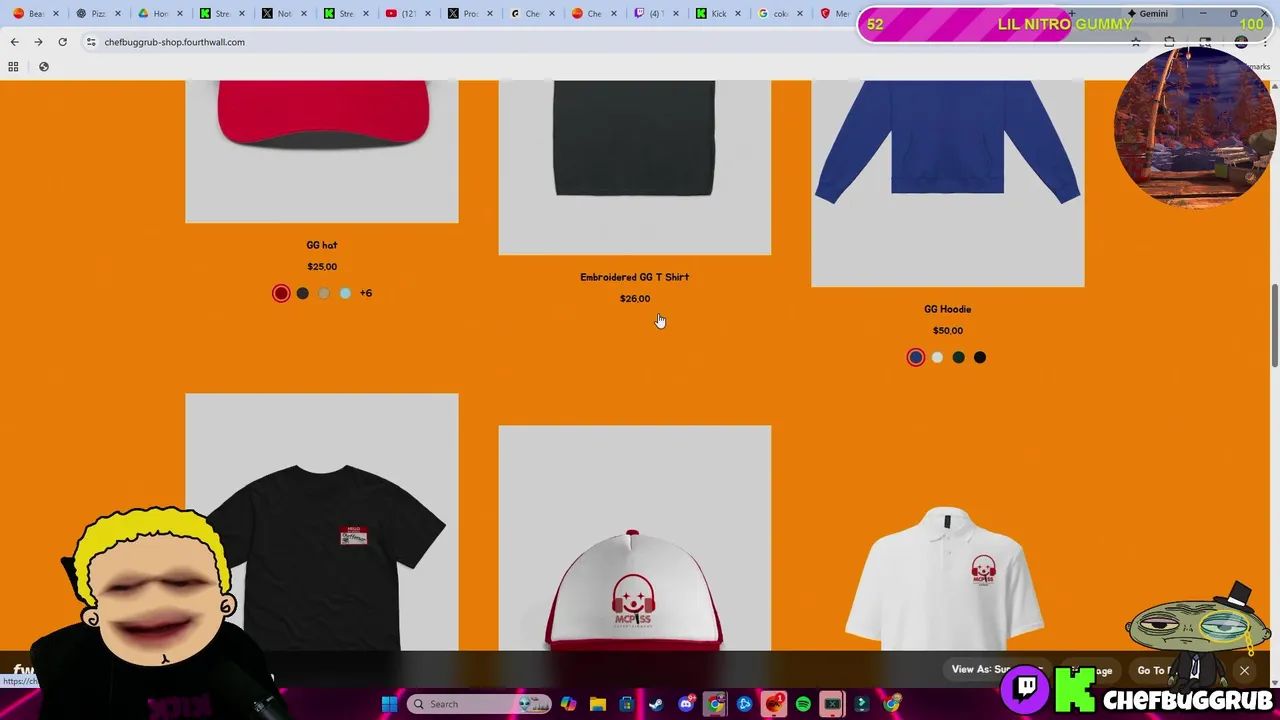This screenshot has height=720, width=1280.
Task: Click the $50.00 GG Hoodie price
Action: (x=948, y=331)
